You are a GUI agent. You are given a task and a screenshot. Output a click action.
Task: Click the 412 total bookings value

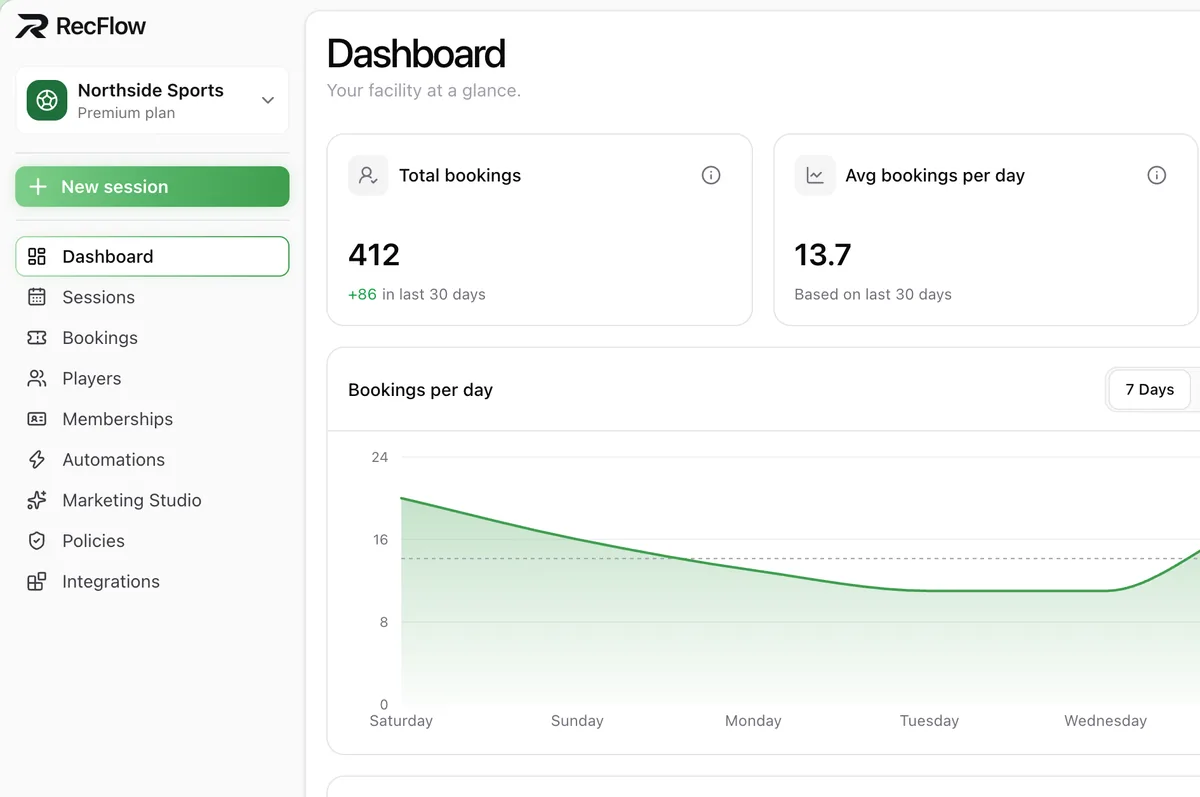point(374,255)
